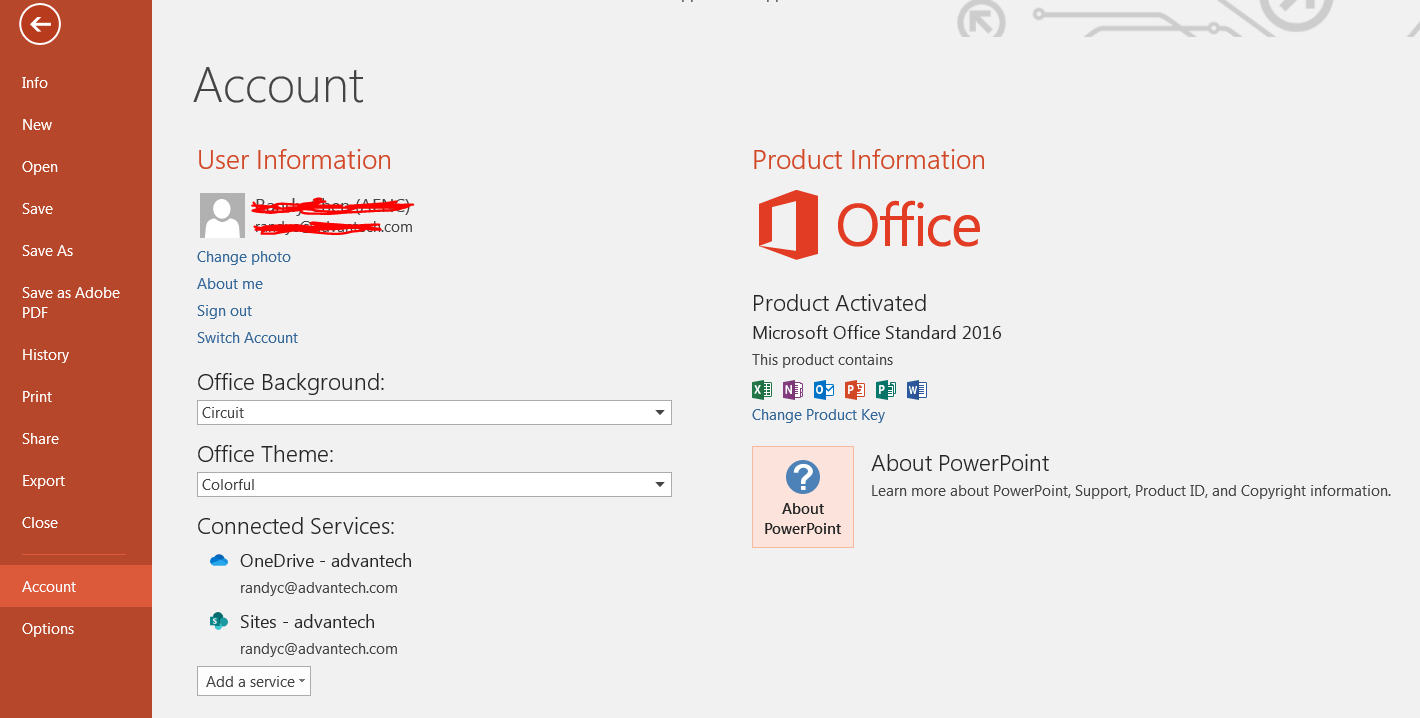The height and width of the screenshot is (718, 1420).
Task: Go to the Print page
Action: (x=76, y=397)
